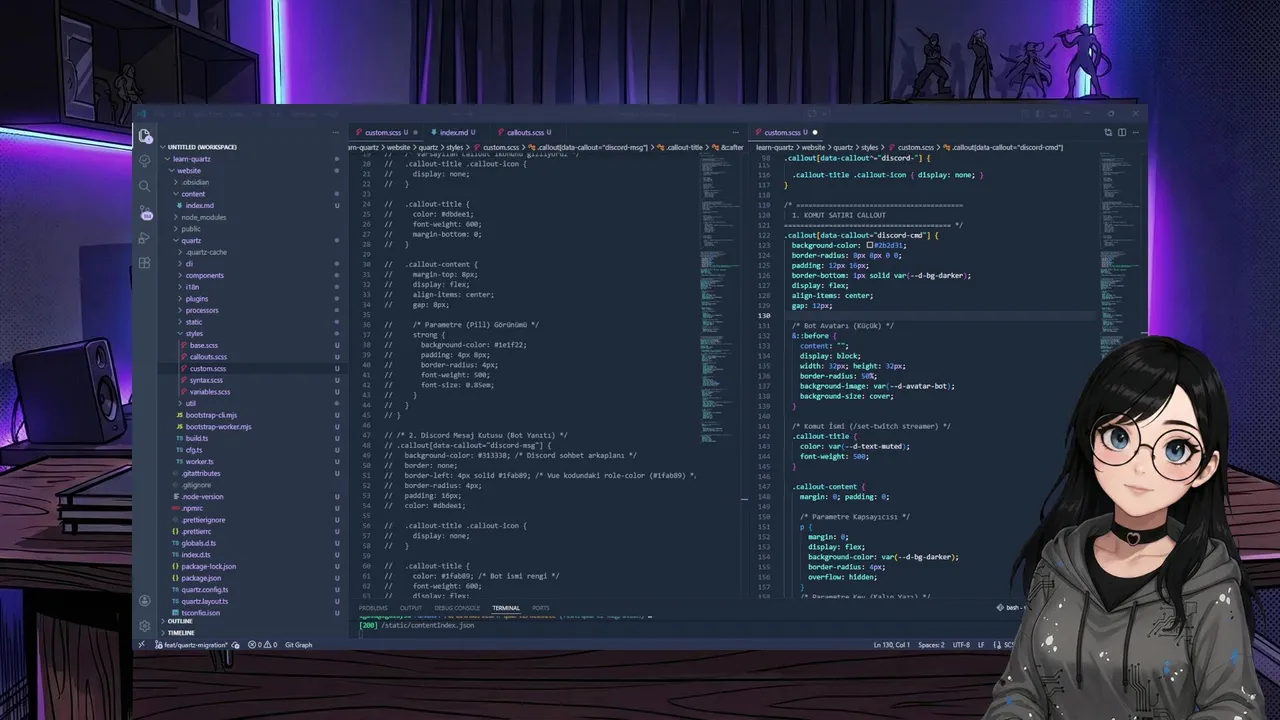Click UTF-8 encoding in status bar
Image resolution: width=1280 pixels, height=720 pixels.
click(961, 645)
